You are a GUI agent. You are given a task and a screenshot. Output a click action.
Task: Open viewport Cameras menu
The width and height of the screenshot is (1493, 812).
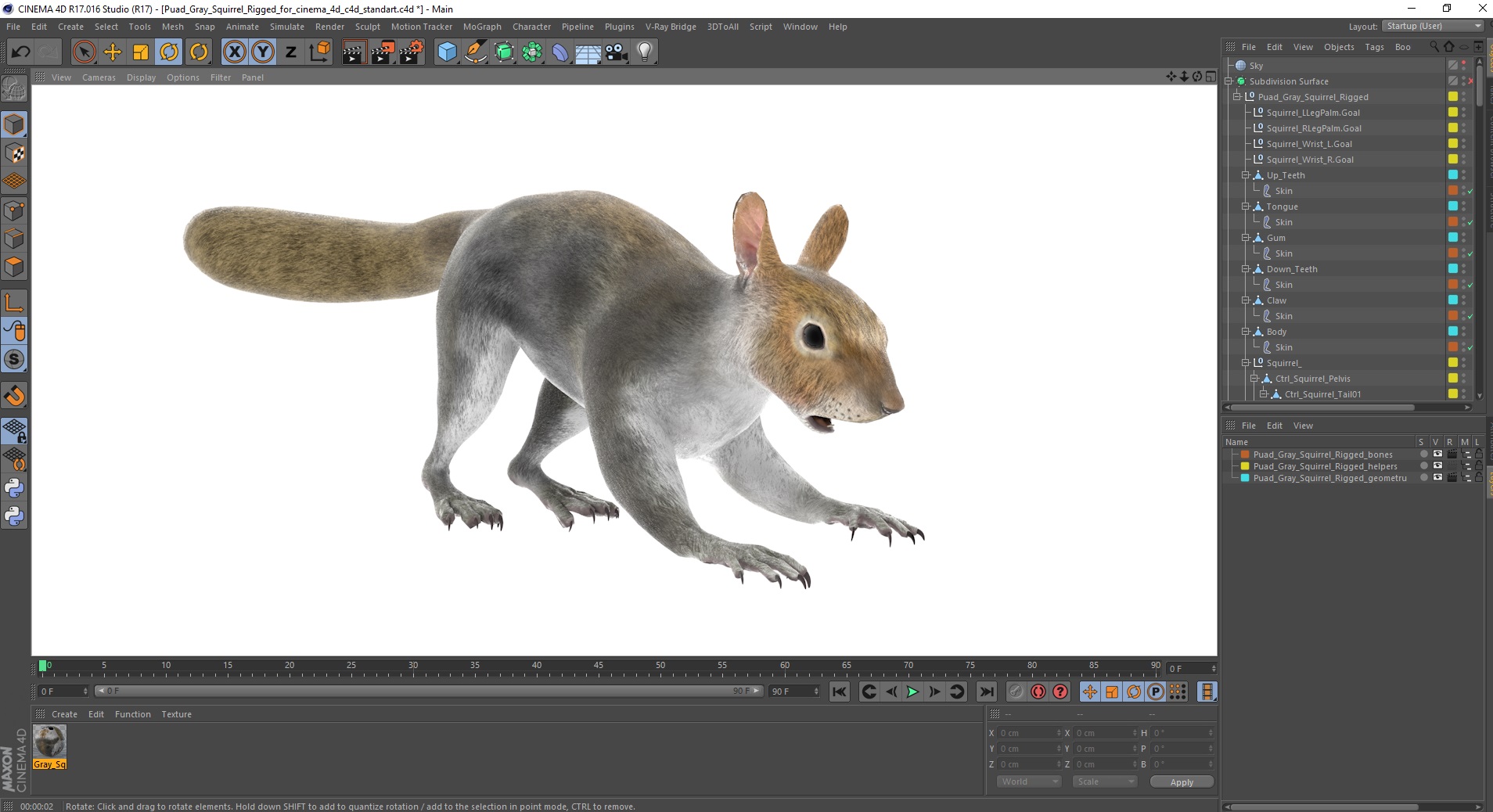pos(99,77)
